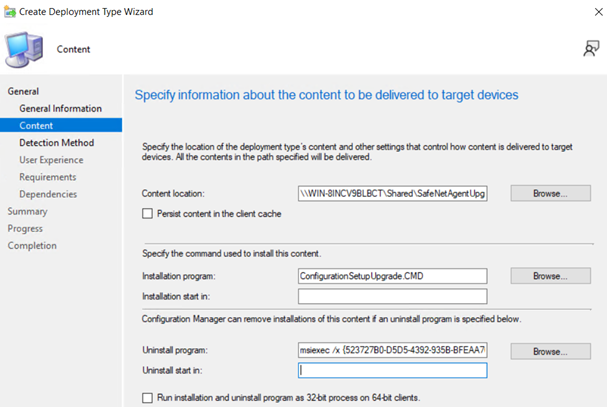Click the computer Content header icon
Screen dimensions: 607x407
click(x=24, y=49)
